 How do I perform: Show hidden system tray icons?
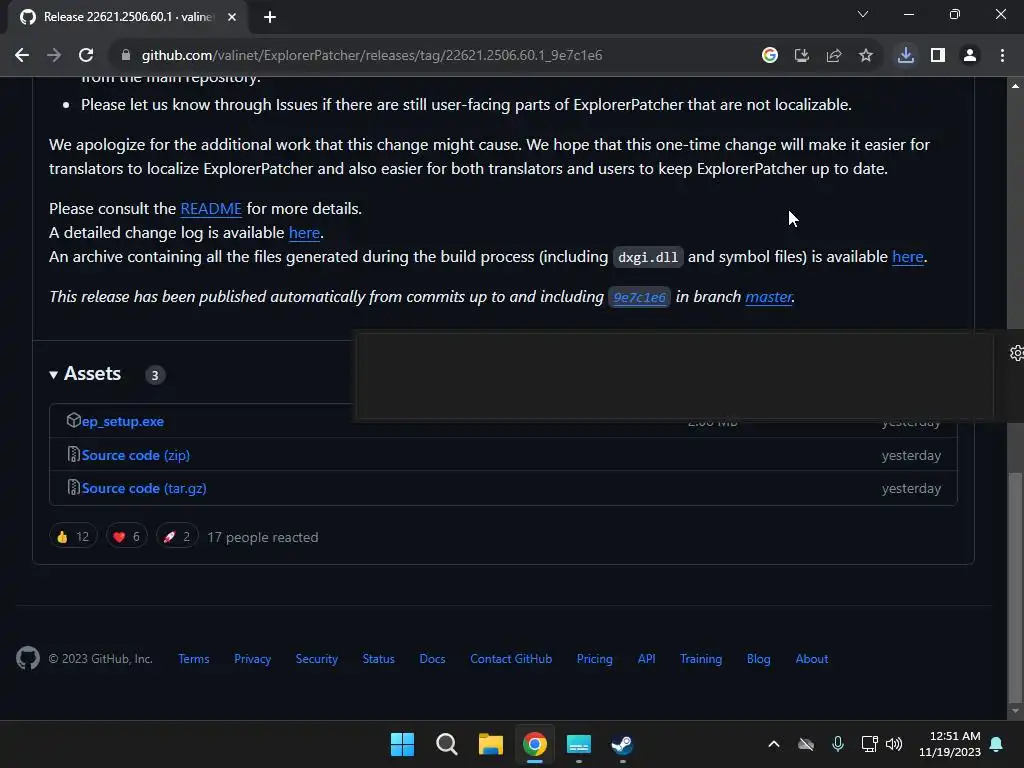774,744
